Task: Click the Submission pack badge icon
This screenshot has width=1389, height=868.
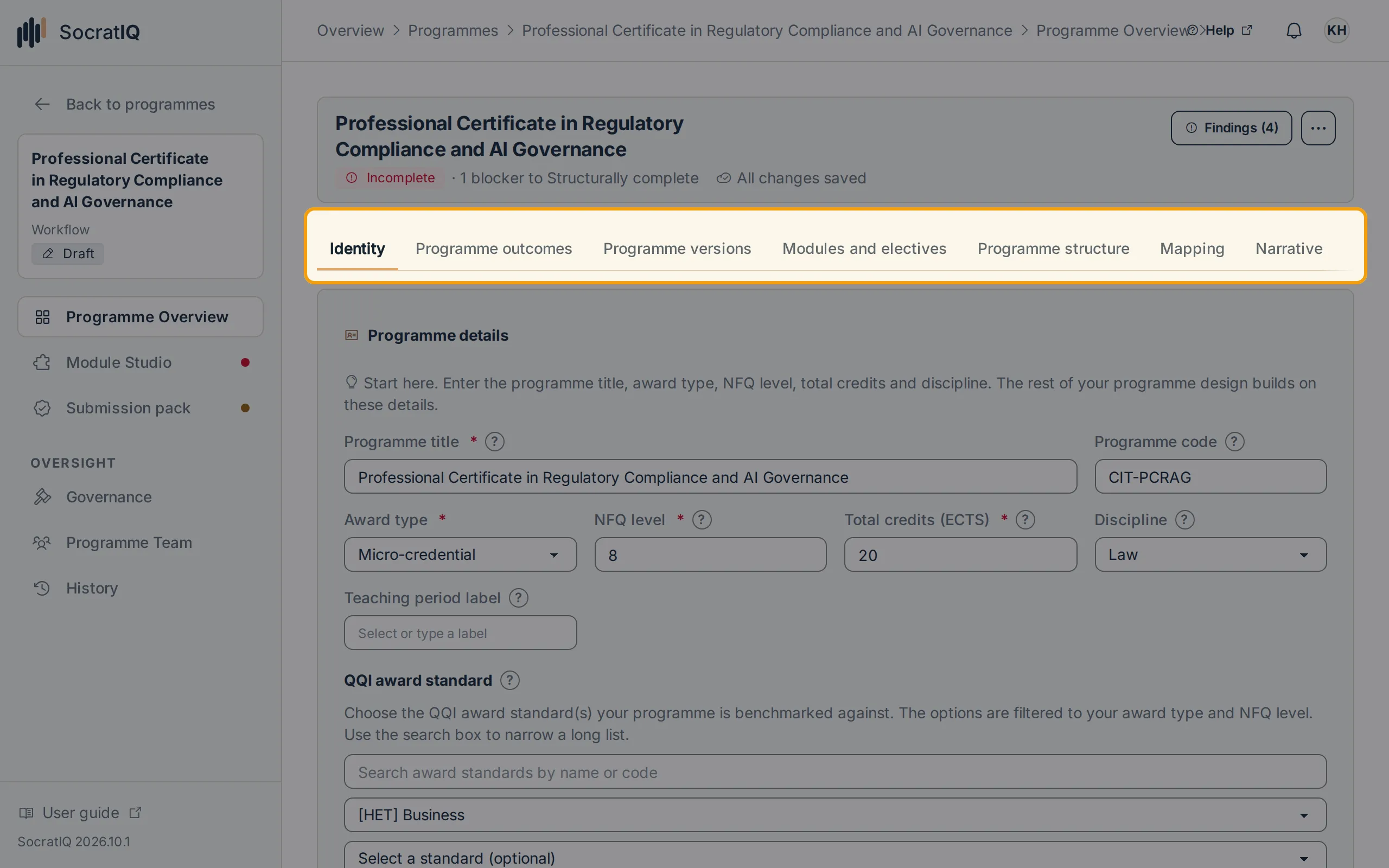Action: 42,408
